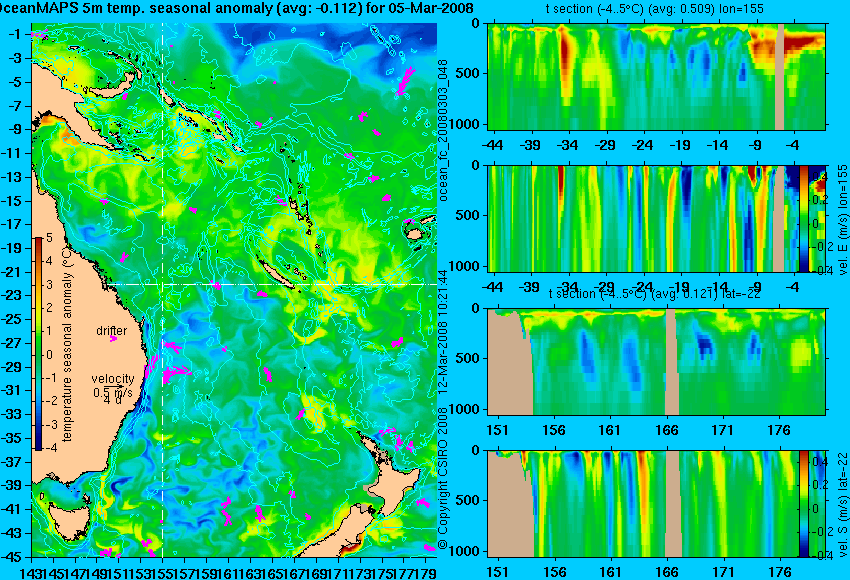Click the tan land column in the lon=155 temperature section
Screen dimensions: 850x580
coord(779,76)
